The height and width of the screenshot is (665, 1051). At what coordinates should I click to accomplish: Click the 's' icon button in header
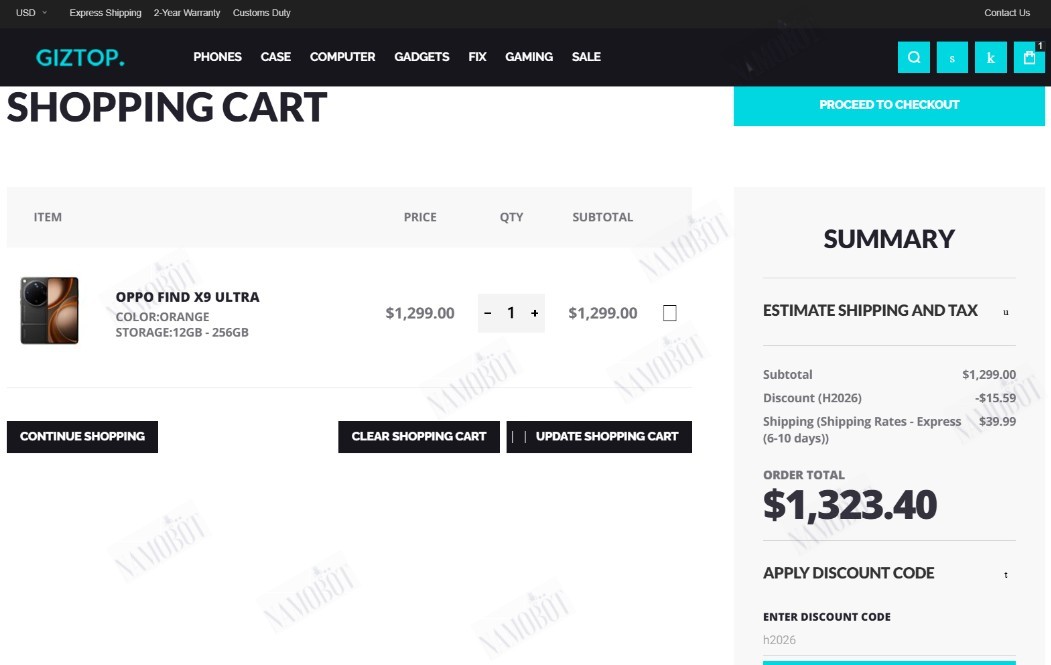952,57
